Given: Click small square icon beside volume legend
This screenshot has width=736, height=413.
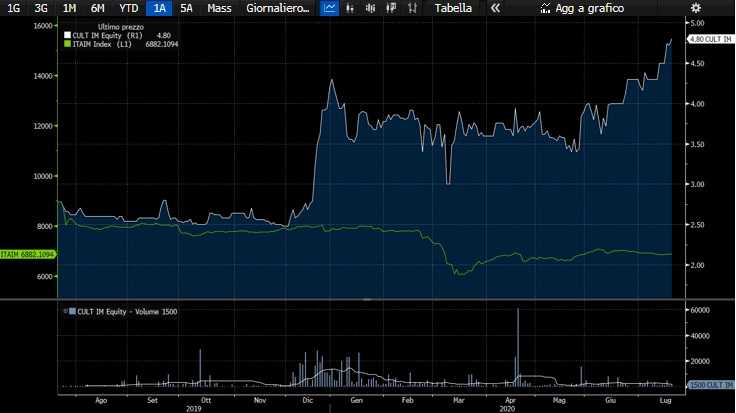Looking at the screenshot, I should coord(71,312).
